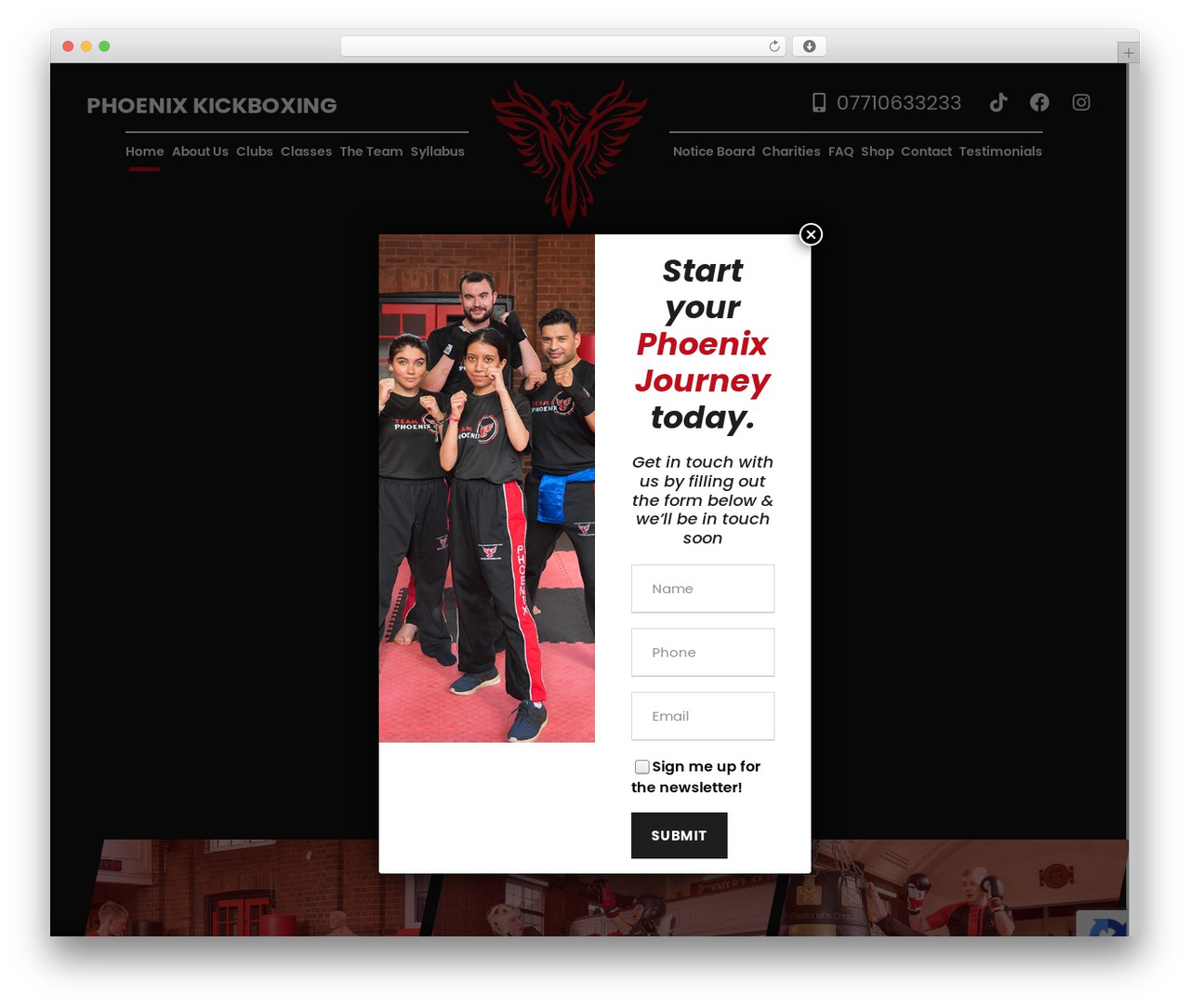Open the TikTok social icon
This screenshot has width=1190, height=1008.
pyautogui.click(x=998, y=102)
